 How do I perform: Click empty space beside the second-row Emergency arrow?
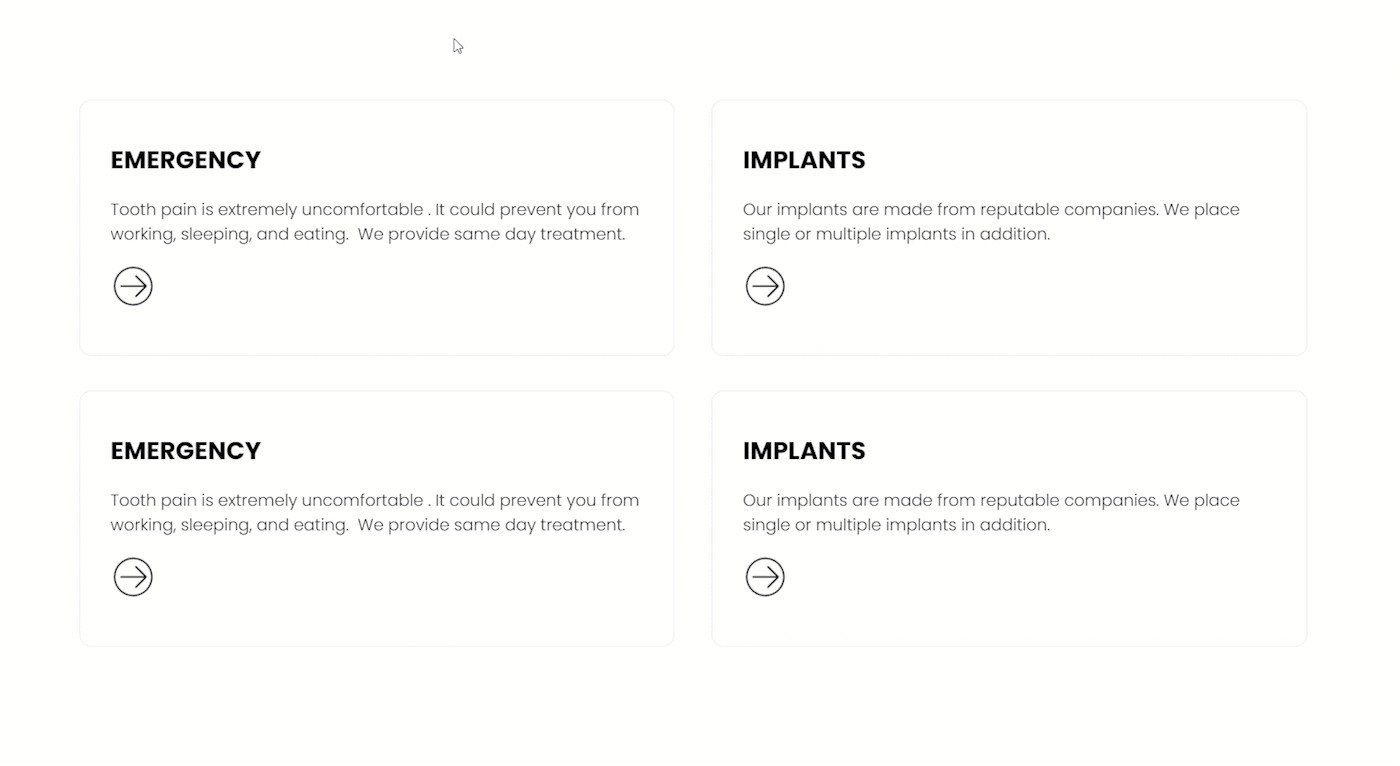tap(400, 578)
